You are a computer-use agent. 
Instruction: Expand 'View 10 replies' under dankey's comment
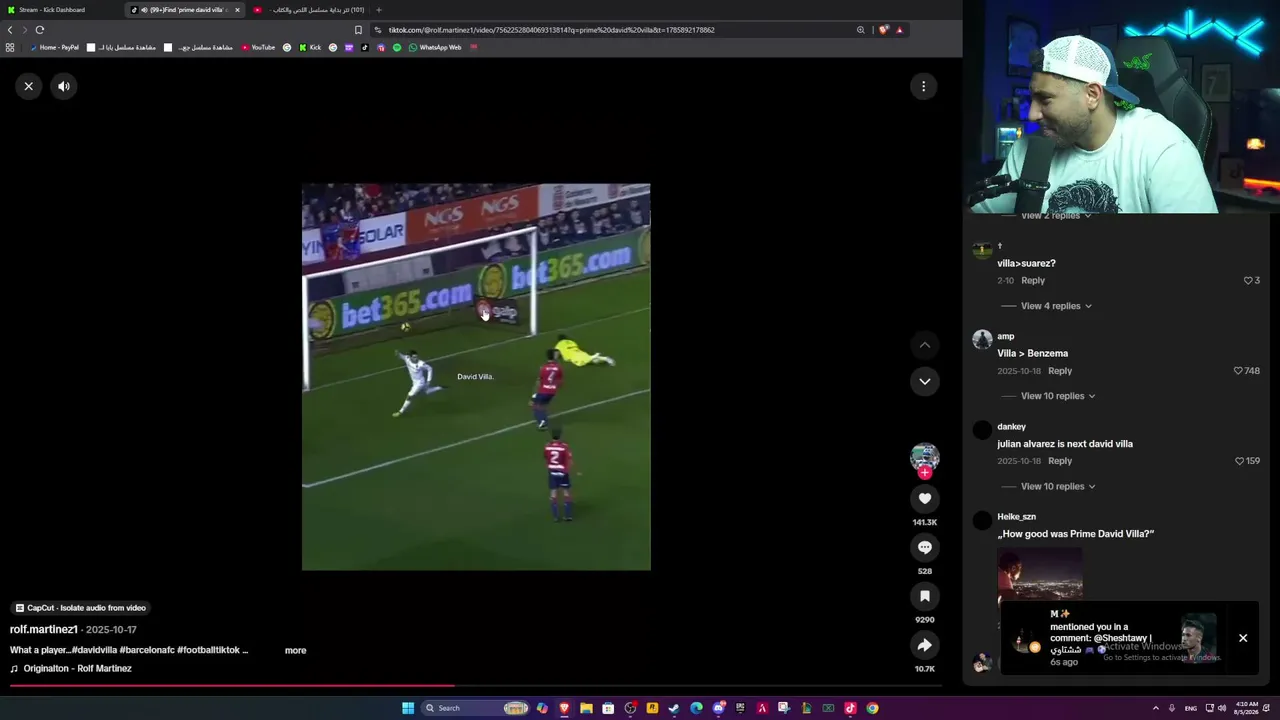coord(1058,486)
